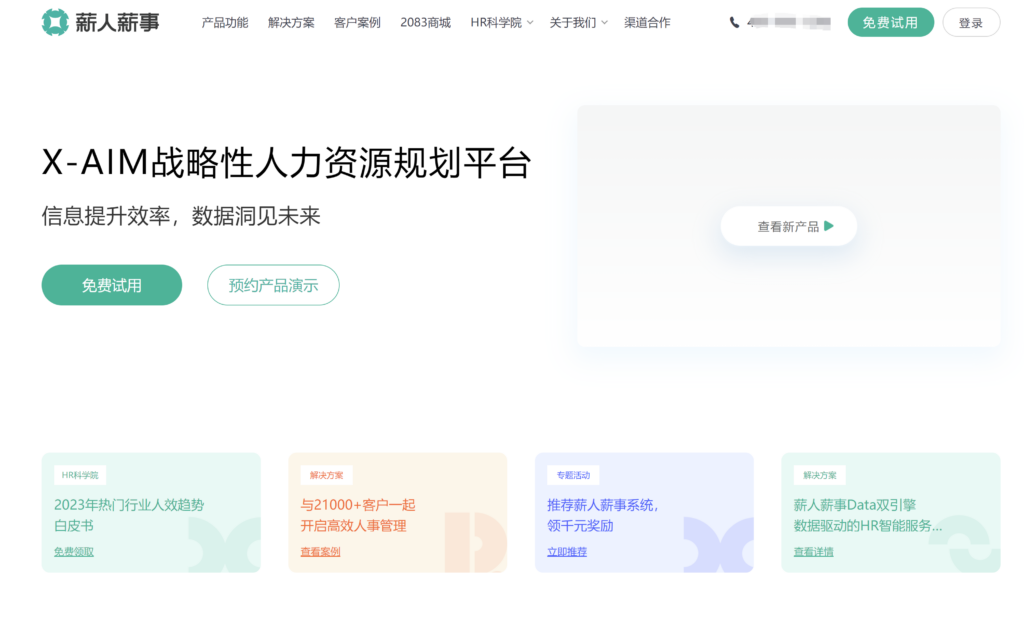Click the 预约产品演示 outlined button
Image resolution: width=1024 pixels, height=621 pixels.
click(x=273, y=285)
